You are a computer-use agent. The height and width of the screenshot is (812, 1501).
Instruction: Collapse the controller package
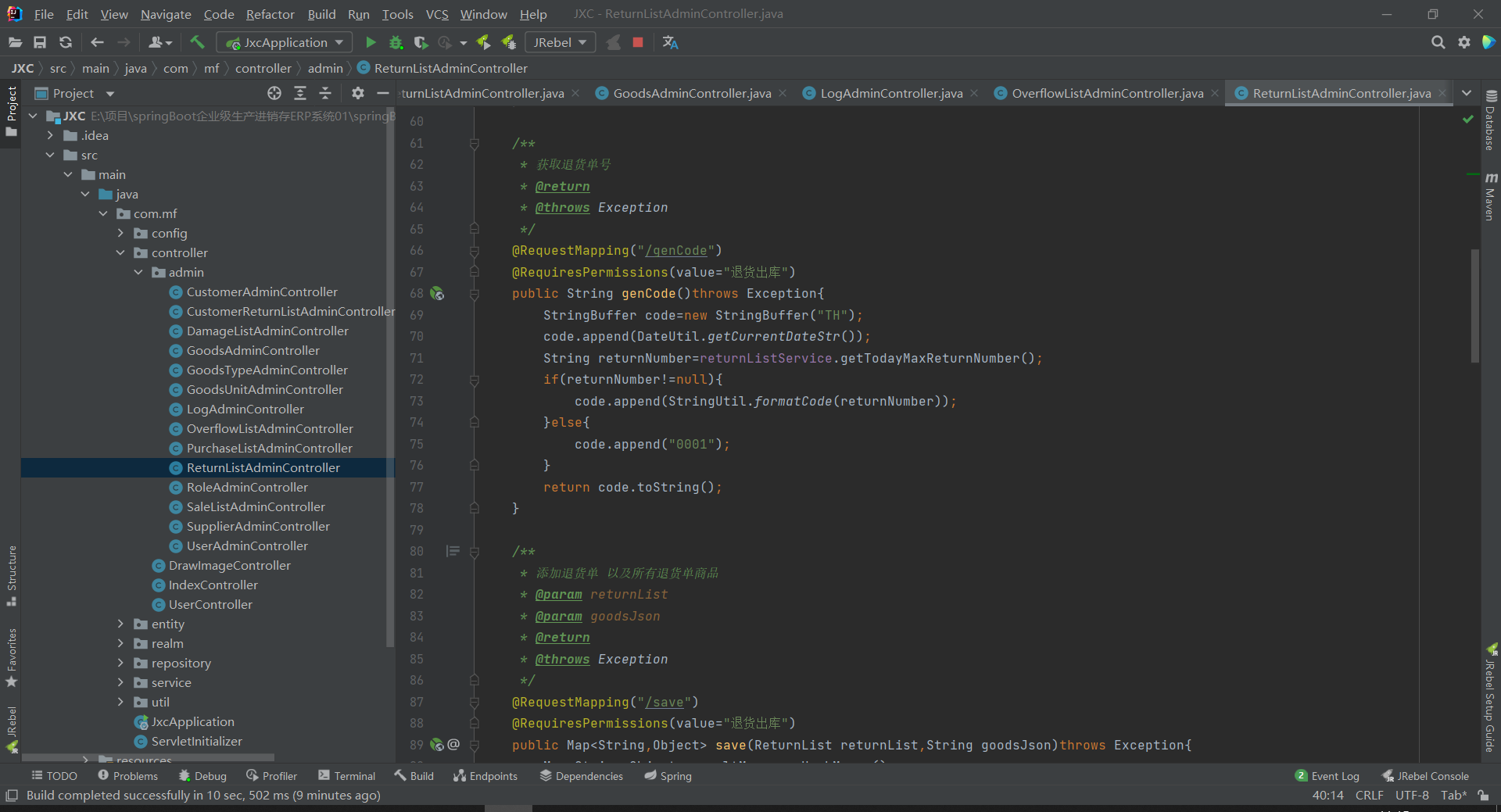click(x=120, y=252)
